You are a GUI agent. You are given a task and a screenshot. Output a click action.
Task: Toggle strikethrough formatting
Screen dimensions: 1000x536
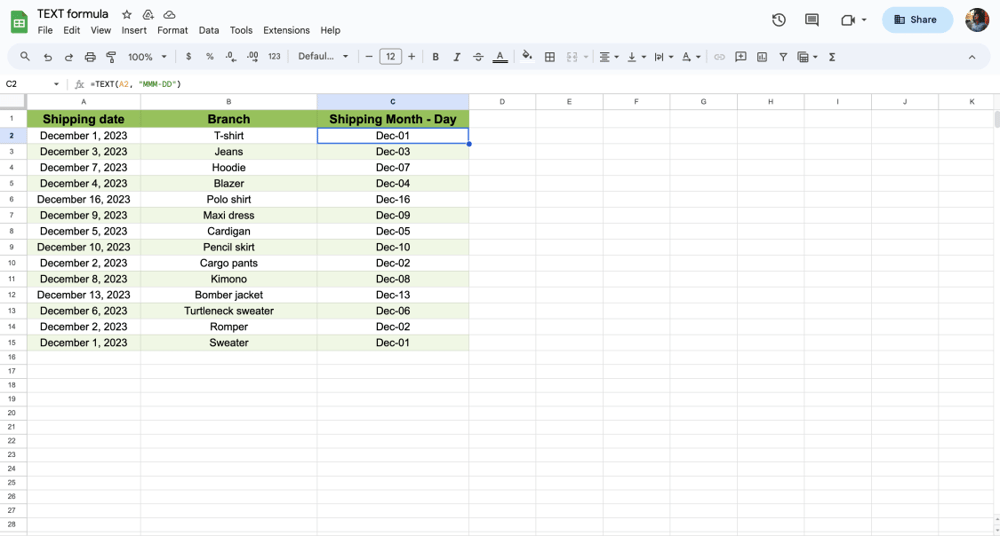tap(478, 57)
